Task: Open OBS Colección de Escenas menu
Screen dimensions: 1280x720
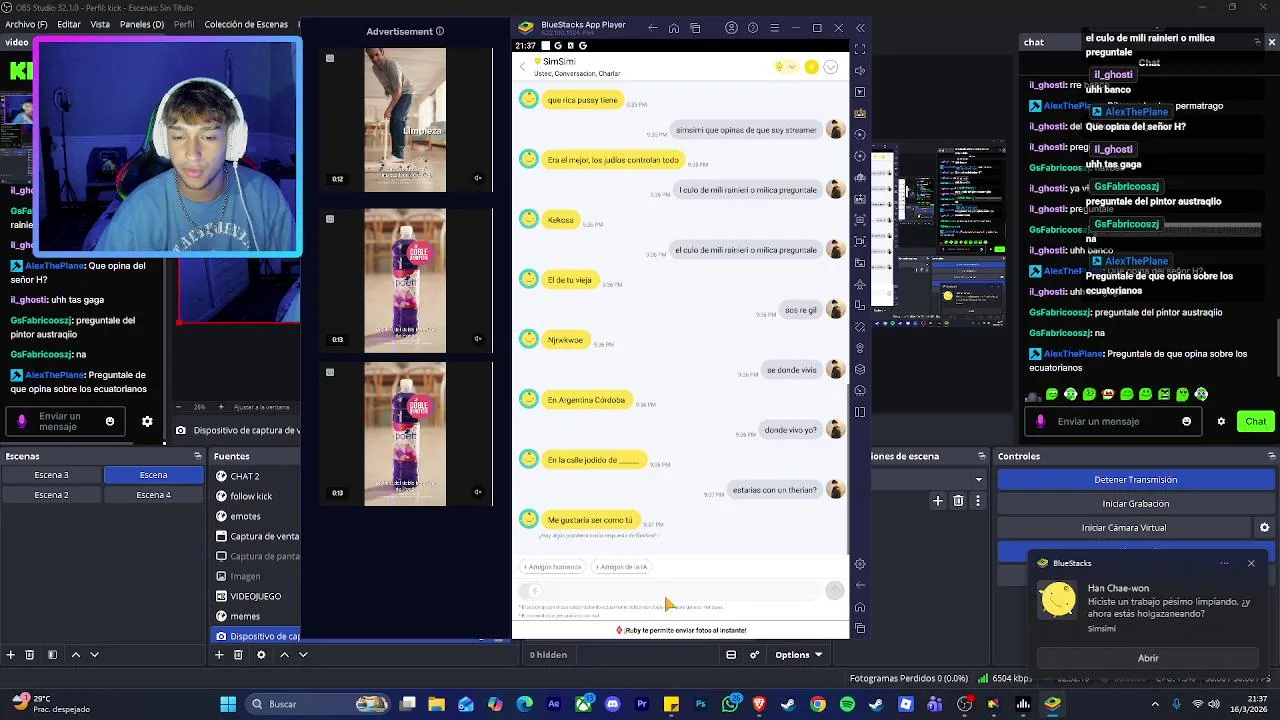Action: pyautogui.click(x=246, y=24)
